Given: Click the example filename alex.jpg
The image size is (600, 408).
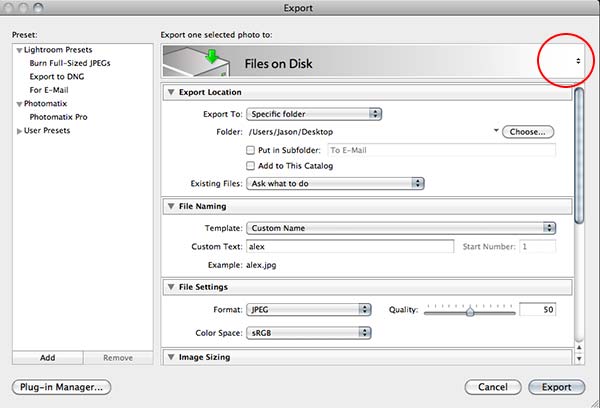Looking at the screenshot, I should click(x=261, y=265).
